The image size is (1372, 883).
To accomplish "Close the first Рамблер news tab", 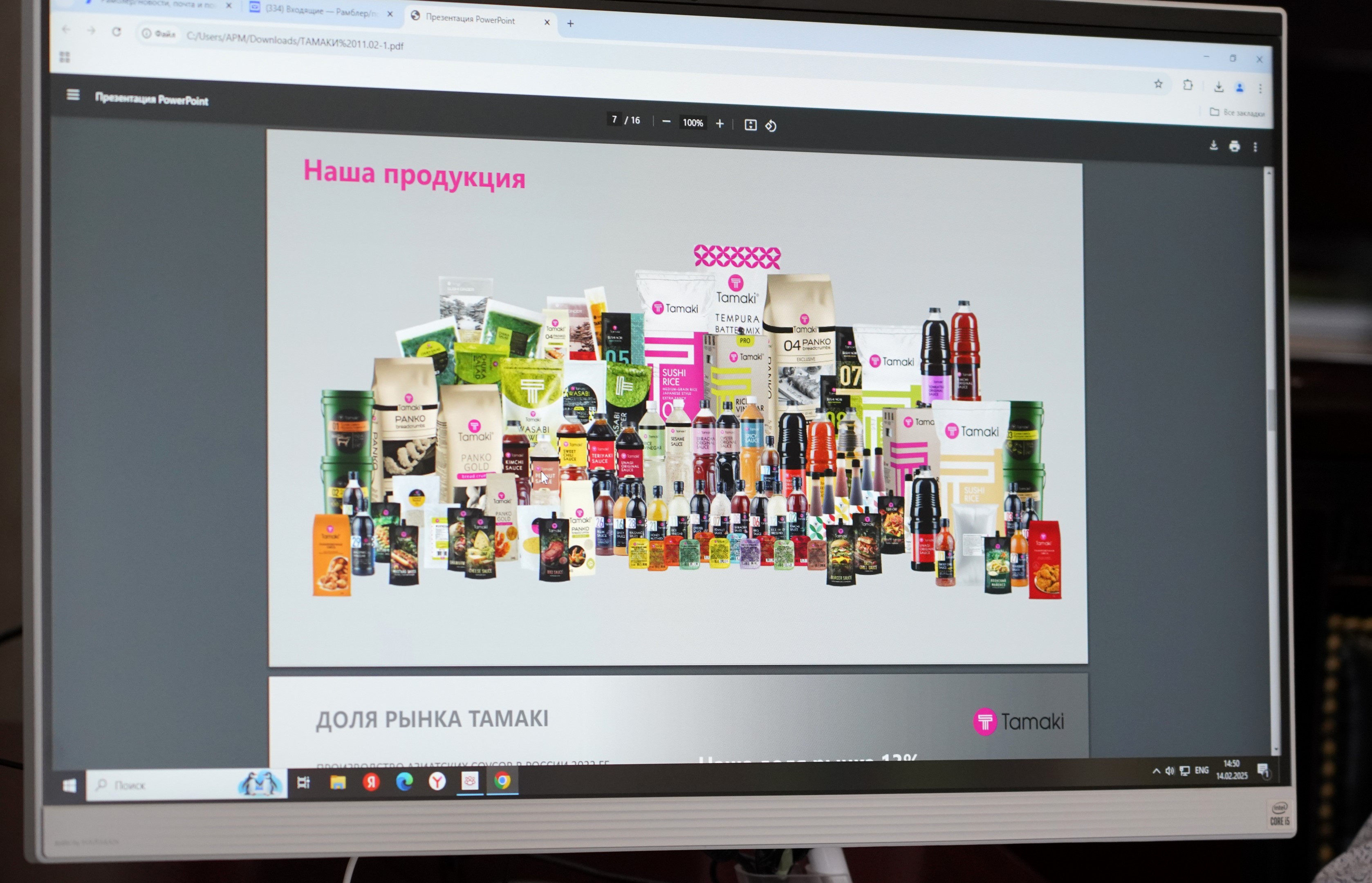I will tap(228, 6).
